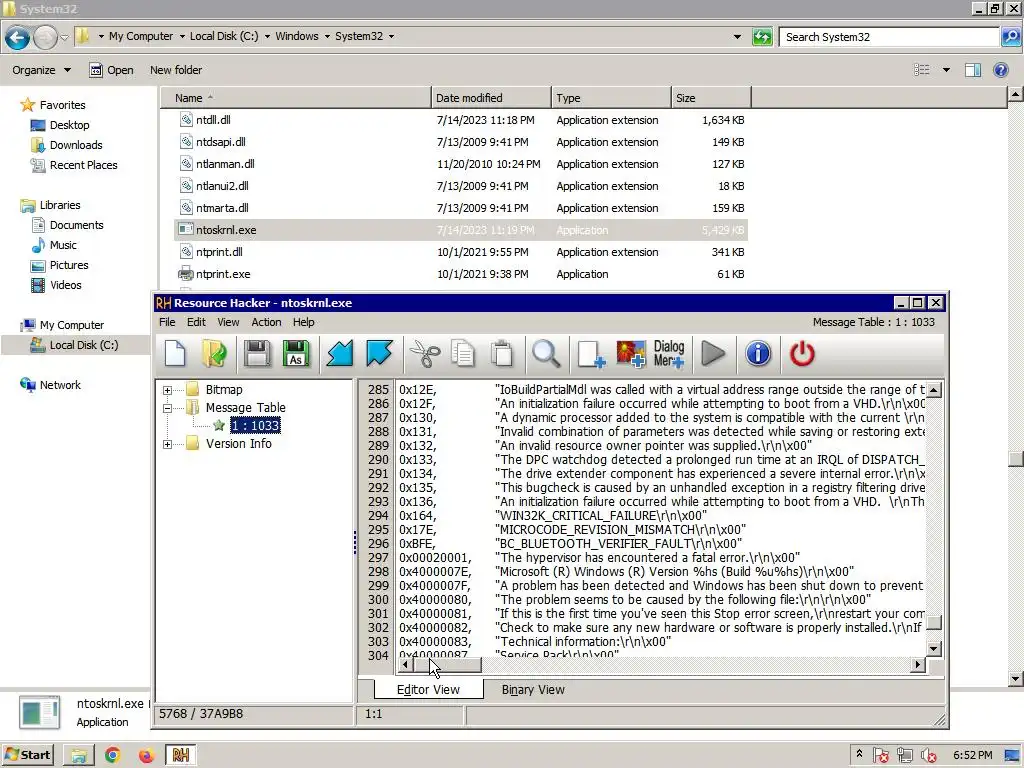Open Downloads in Favorites sidebar

coord(76,145)
